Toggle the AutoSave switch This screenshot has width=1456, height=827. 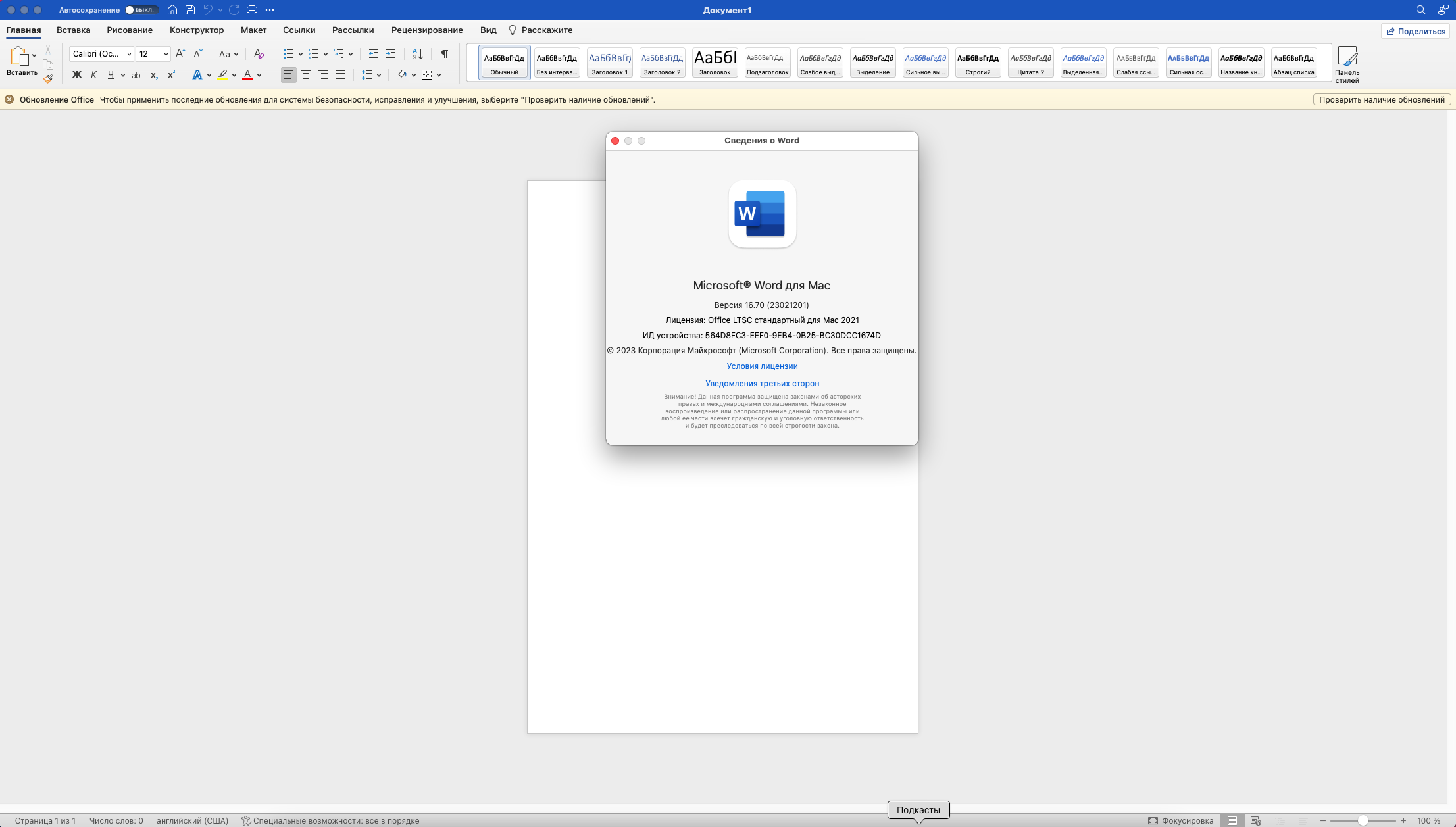coord(140,10)
